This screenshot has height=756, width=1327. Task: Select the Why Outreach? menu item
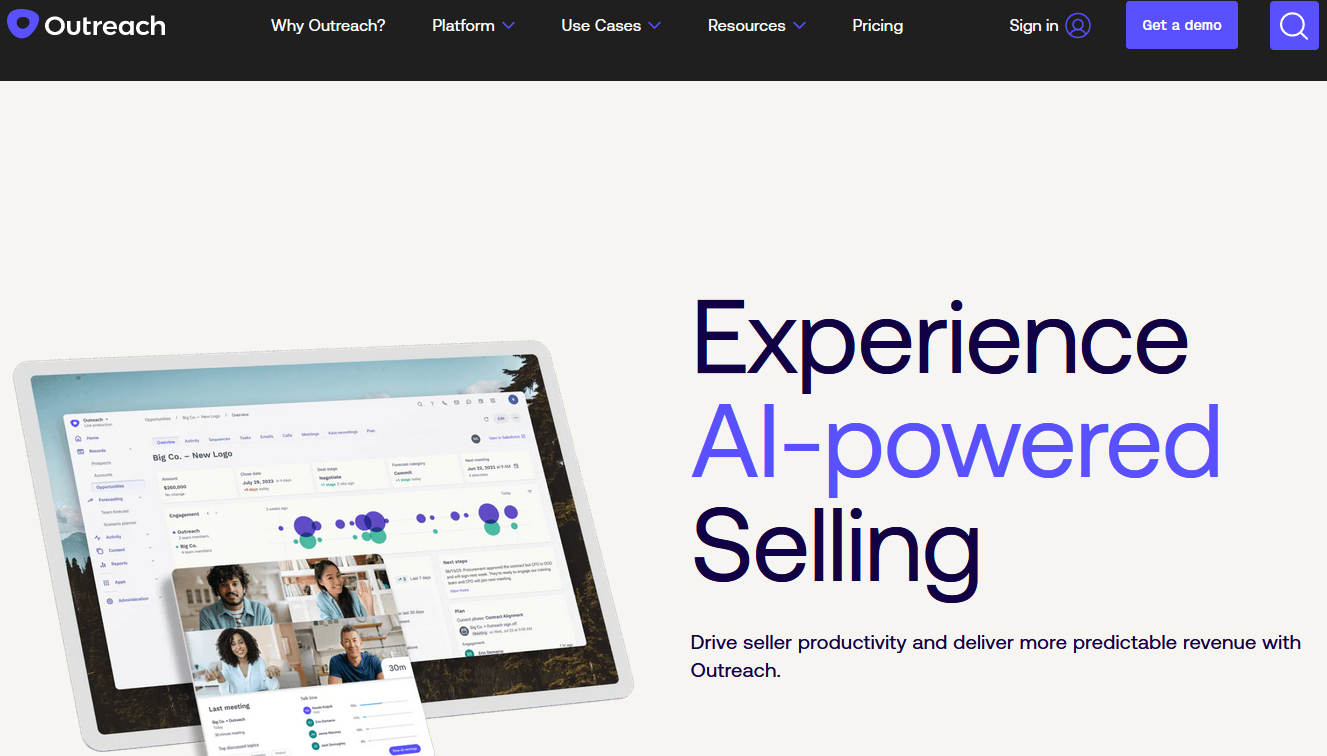[328, 26]
